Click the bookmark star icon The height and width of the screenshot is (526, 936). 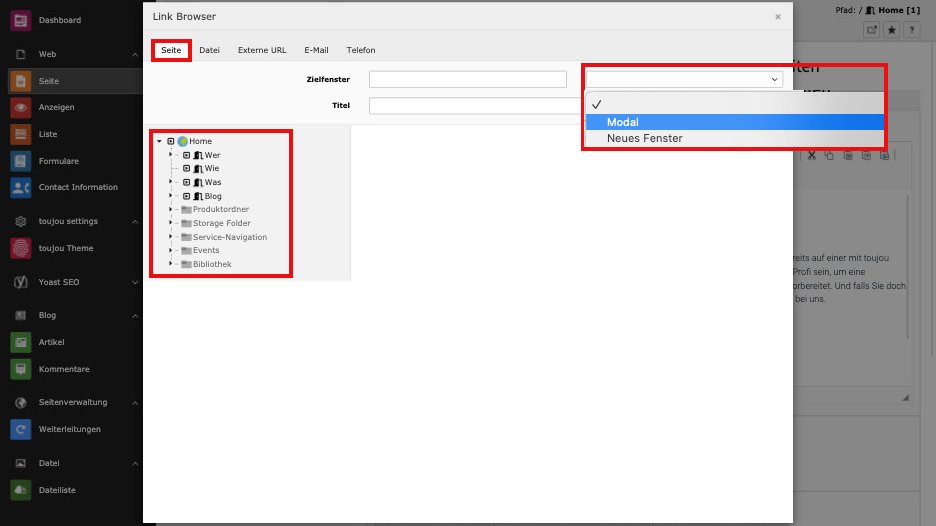[x=892, y=30]
